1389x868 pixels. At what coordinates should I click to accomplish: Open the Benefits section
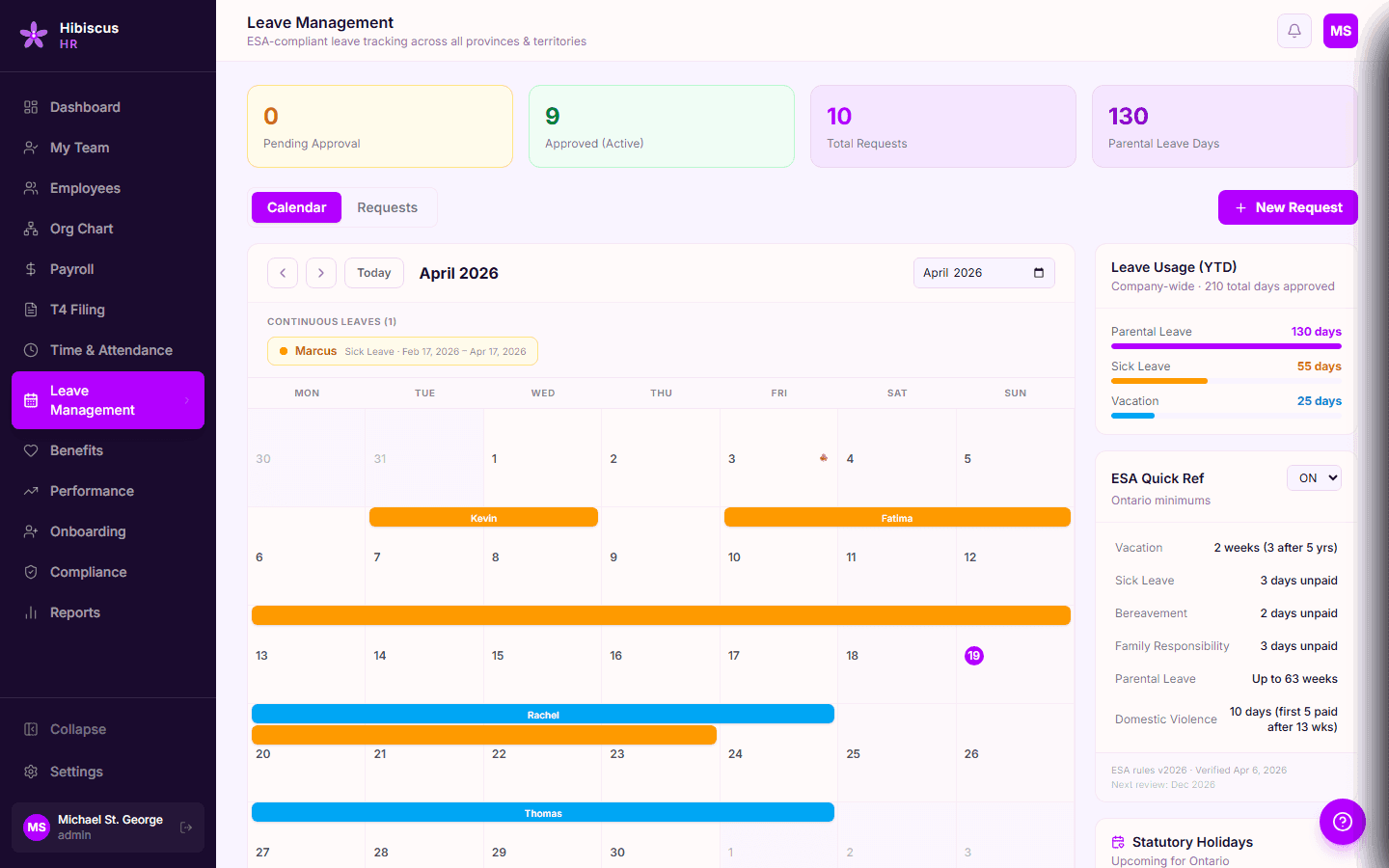pos(108,450)
